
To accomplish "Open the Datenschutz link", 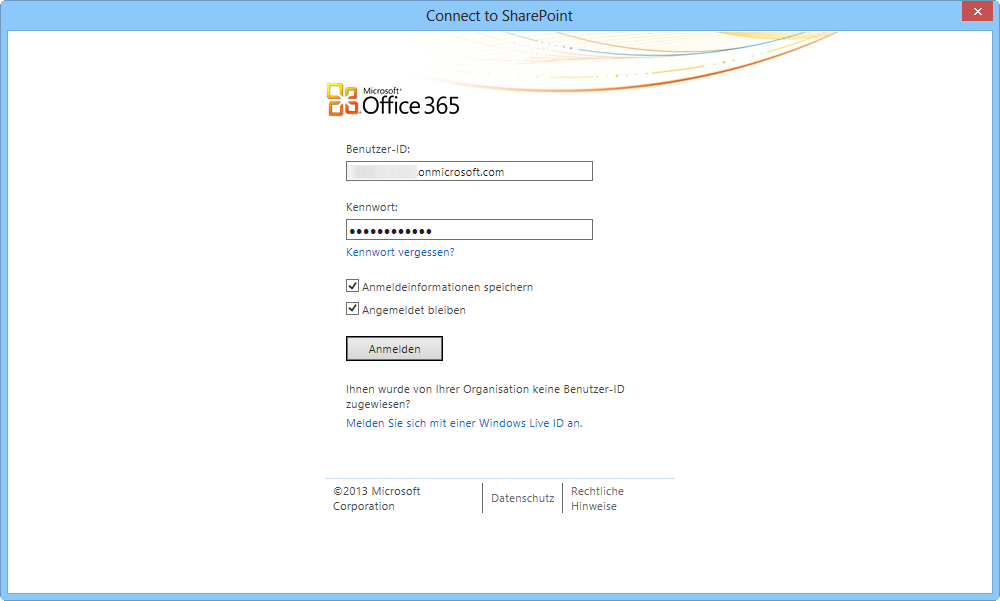I will click(x=522, y=498).
